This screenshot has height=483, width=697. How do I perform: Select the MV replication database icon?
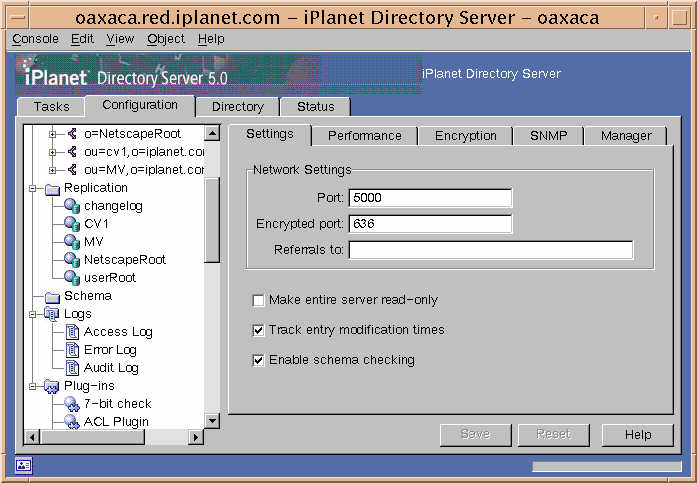(x=72, y=242)
